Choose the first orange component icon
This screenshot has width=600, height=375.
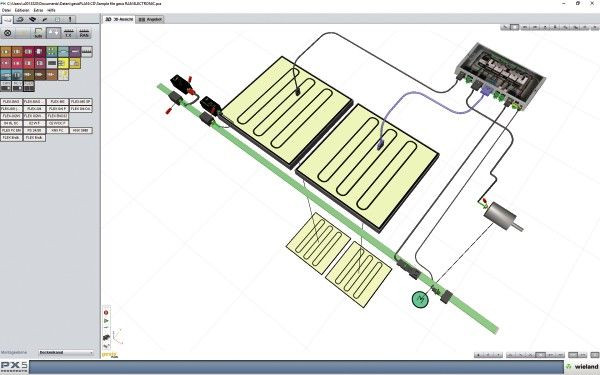(6, 51)
